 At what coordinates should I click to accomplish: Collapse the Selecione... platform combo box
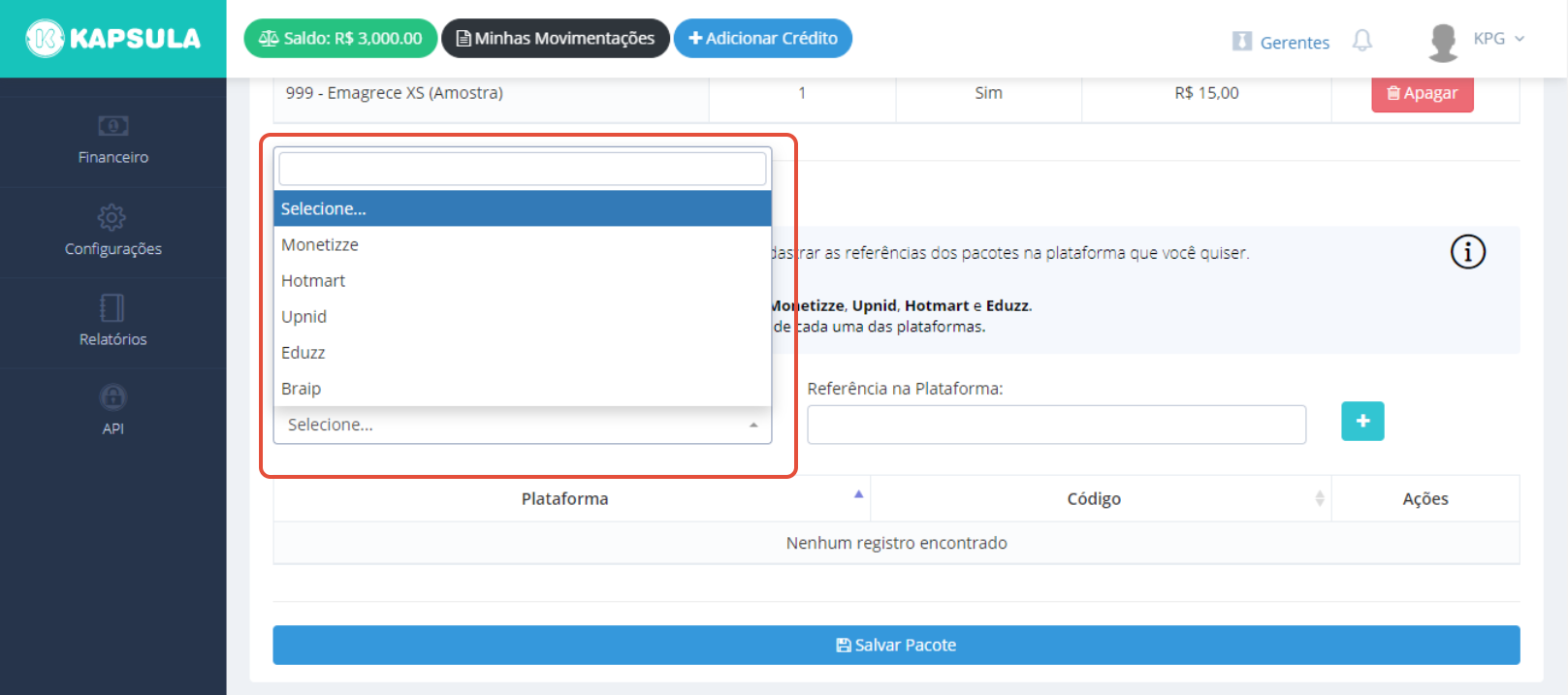[x=523, y=425]
